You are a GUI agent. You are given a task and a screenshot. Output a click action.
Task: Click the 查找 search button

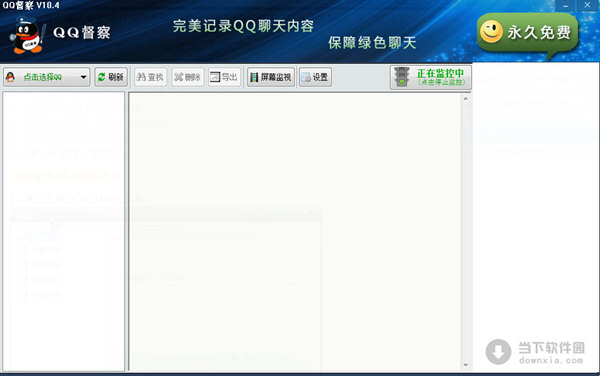150,77
